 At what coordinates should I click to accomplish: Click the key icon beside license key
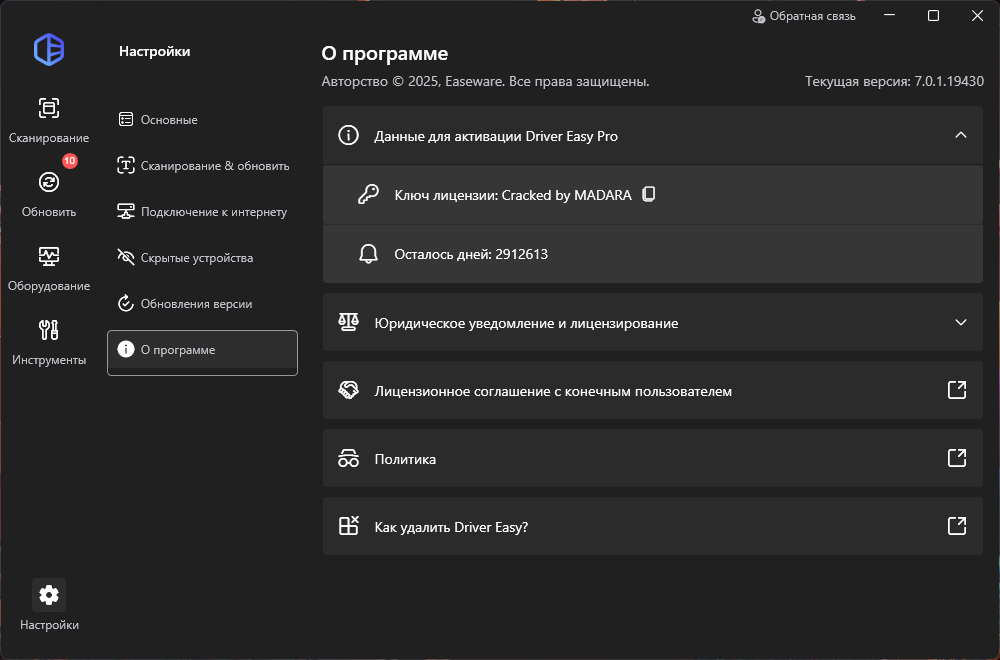click(368, 194)
